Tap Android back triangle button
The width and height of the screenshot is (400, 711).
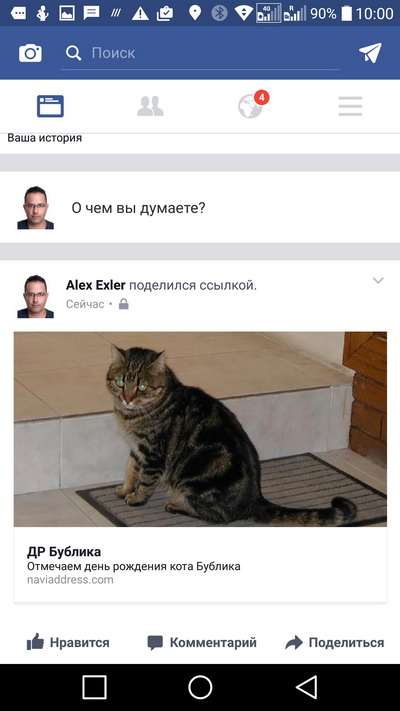pos(307,687)
